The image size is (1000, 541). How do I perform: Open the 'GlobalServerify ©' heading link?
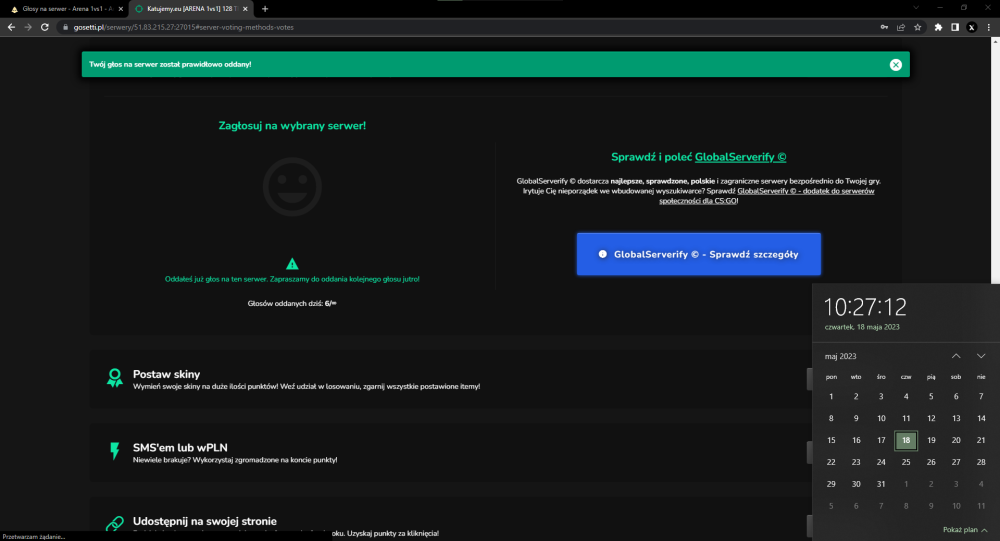(x=740, y=157)
